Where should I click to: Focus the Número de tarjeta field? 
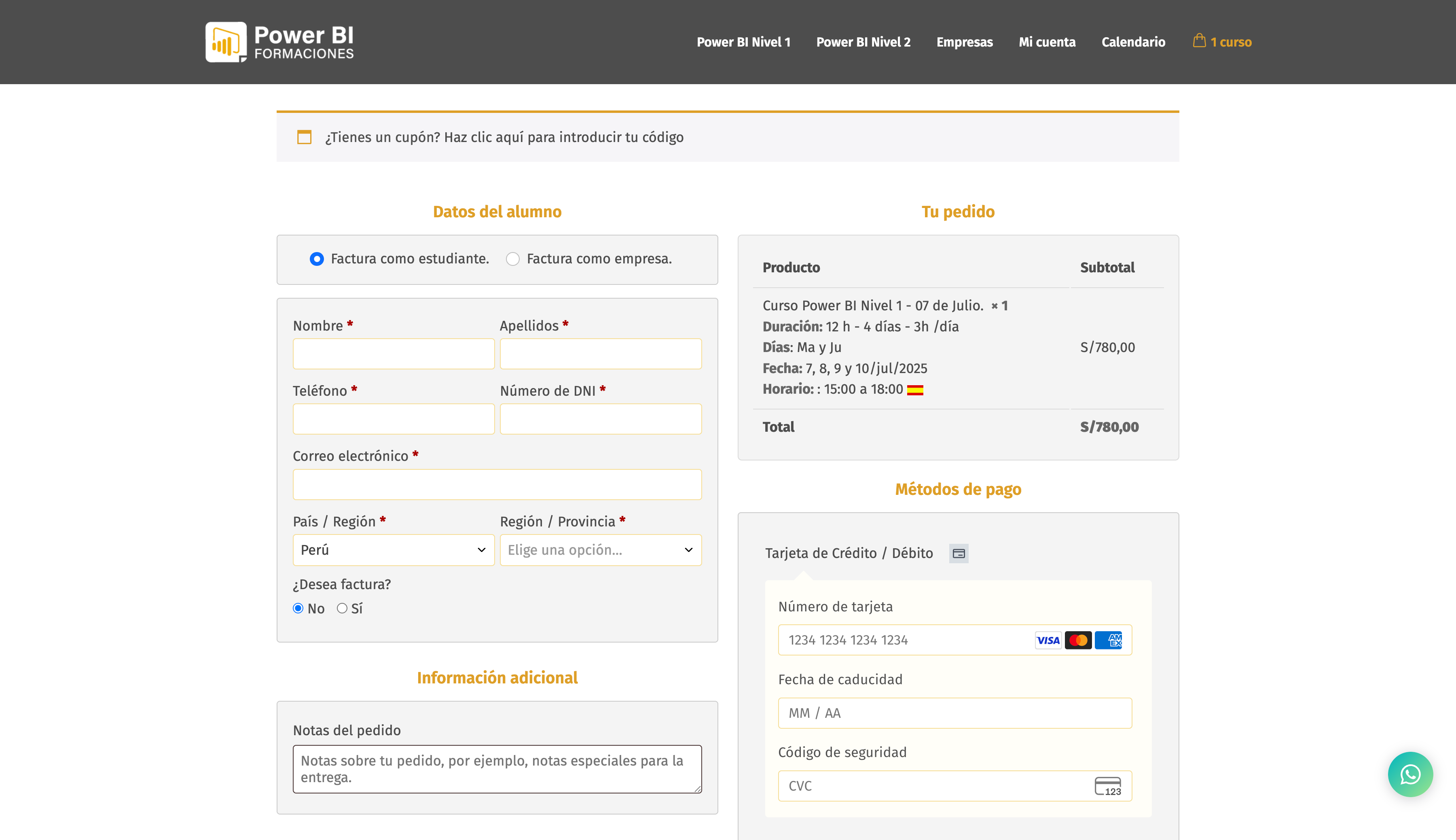pos(954,640)
